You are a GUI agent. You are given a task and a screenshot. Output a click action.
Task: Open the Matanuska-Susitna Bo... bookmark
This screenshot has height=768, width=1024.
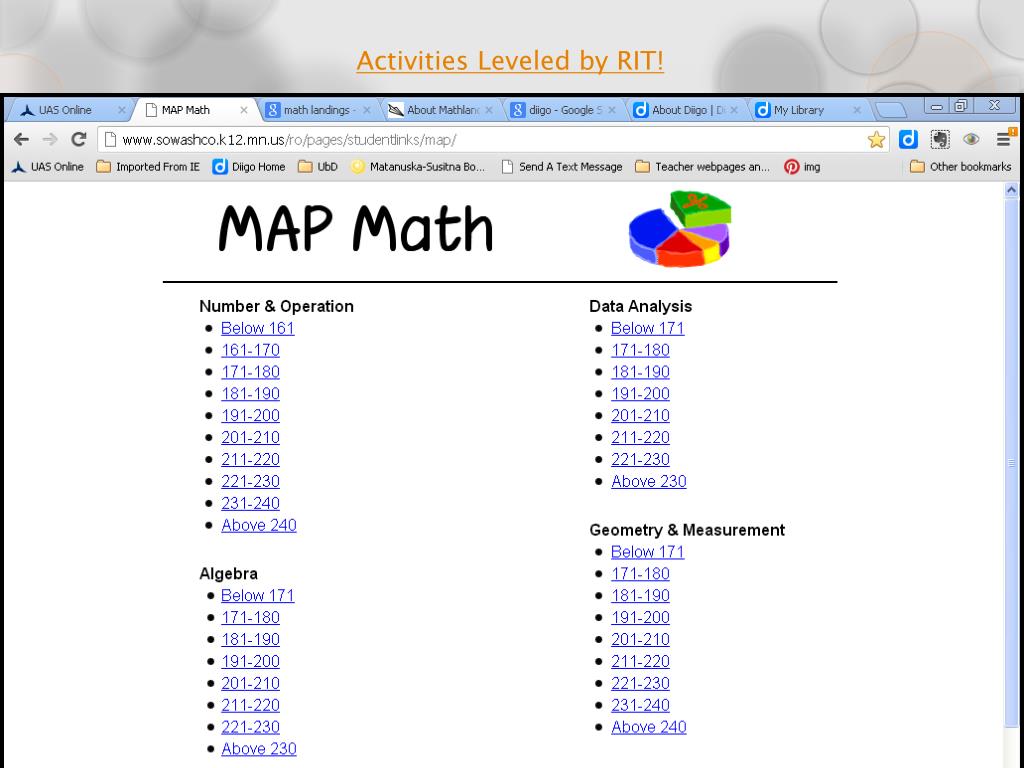click(x=418, y=167)
